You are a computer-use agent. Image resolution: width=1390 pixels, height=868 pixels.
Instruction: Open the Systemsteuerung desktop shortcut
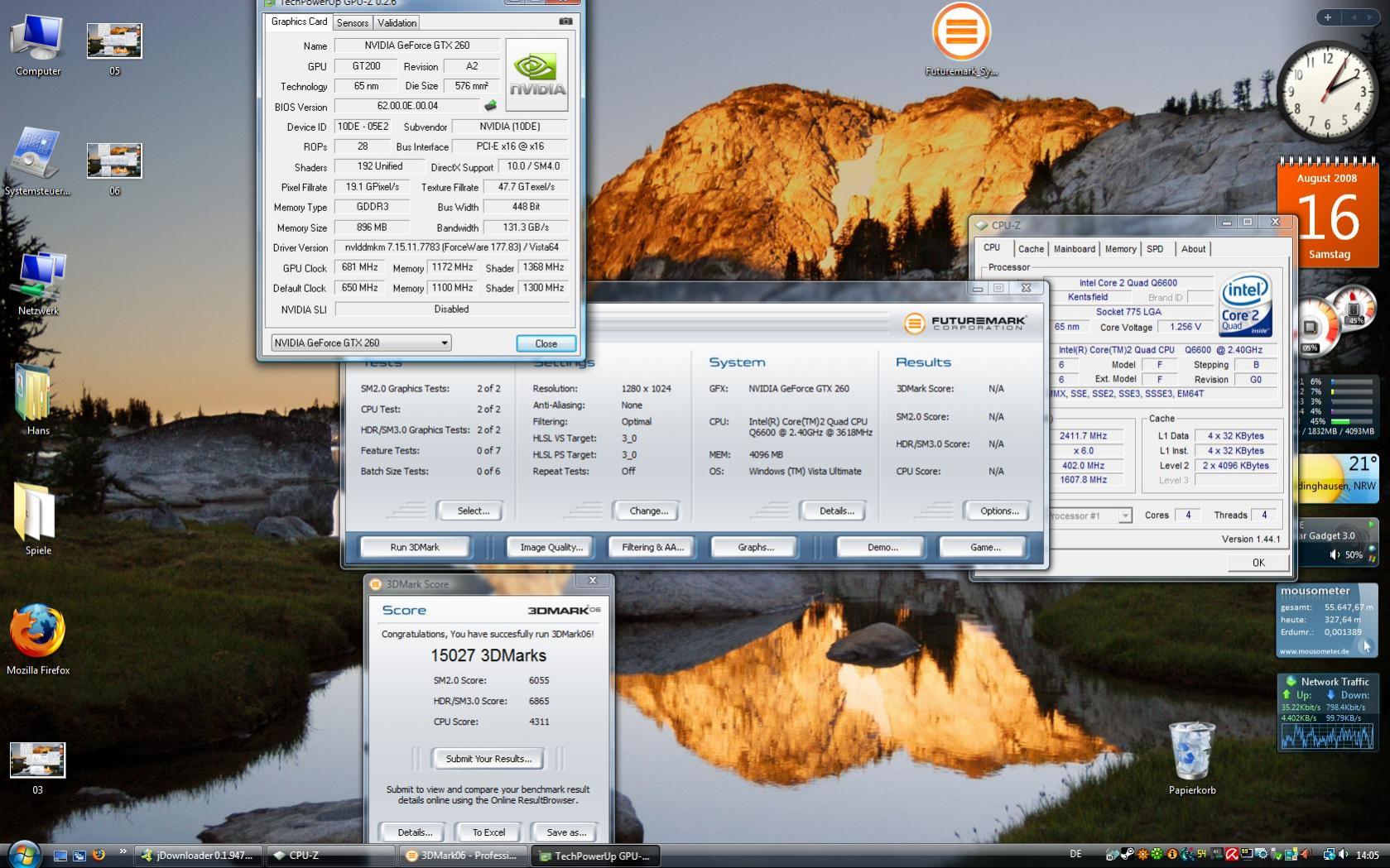coord(37,161)
